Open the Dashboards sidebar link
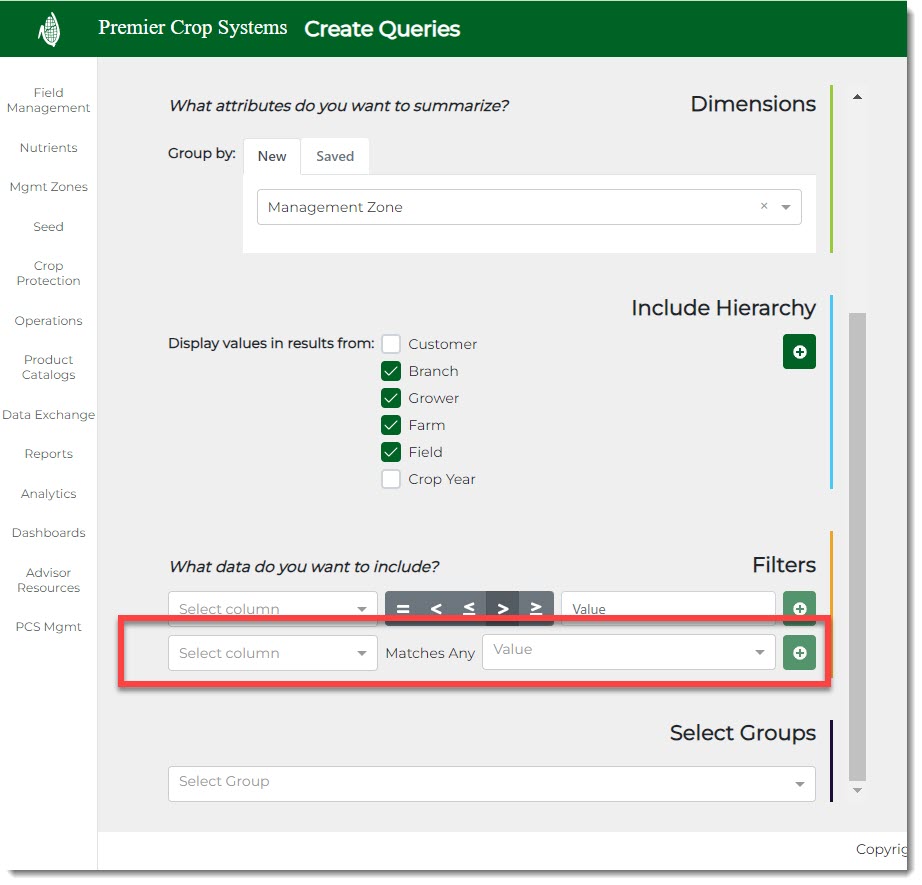The width and height of the screenshot is (922, 885). (48, 533)
